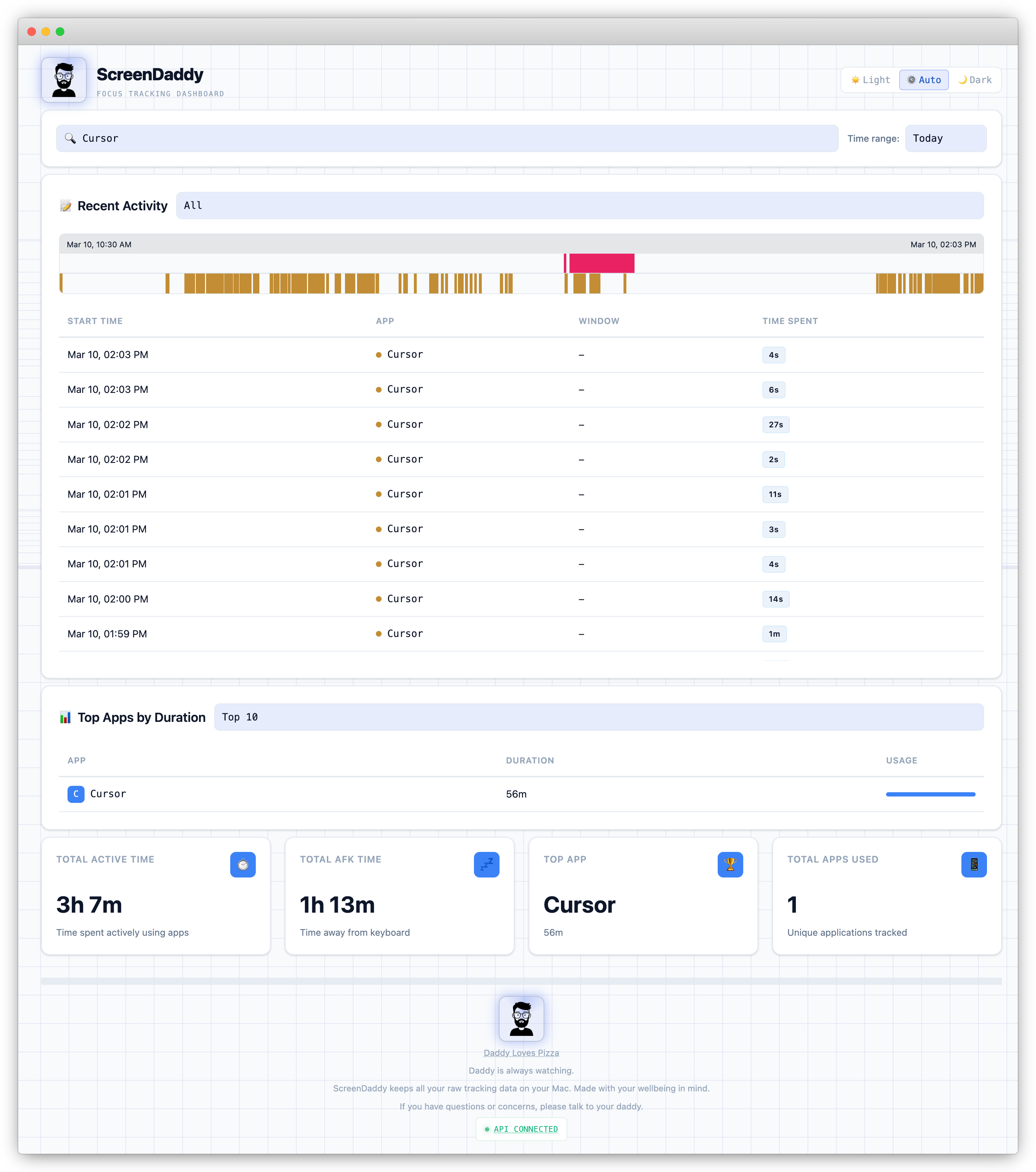Click the 2s time spent badge
1036x1172 pixels.
click(x=773, y=460)
